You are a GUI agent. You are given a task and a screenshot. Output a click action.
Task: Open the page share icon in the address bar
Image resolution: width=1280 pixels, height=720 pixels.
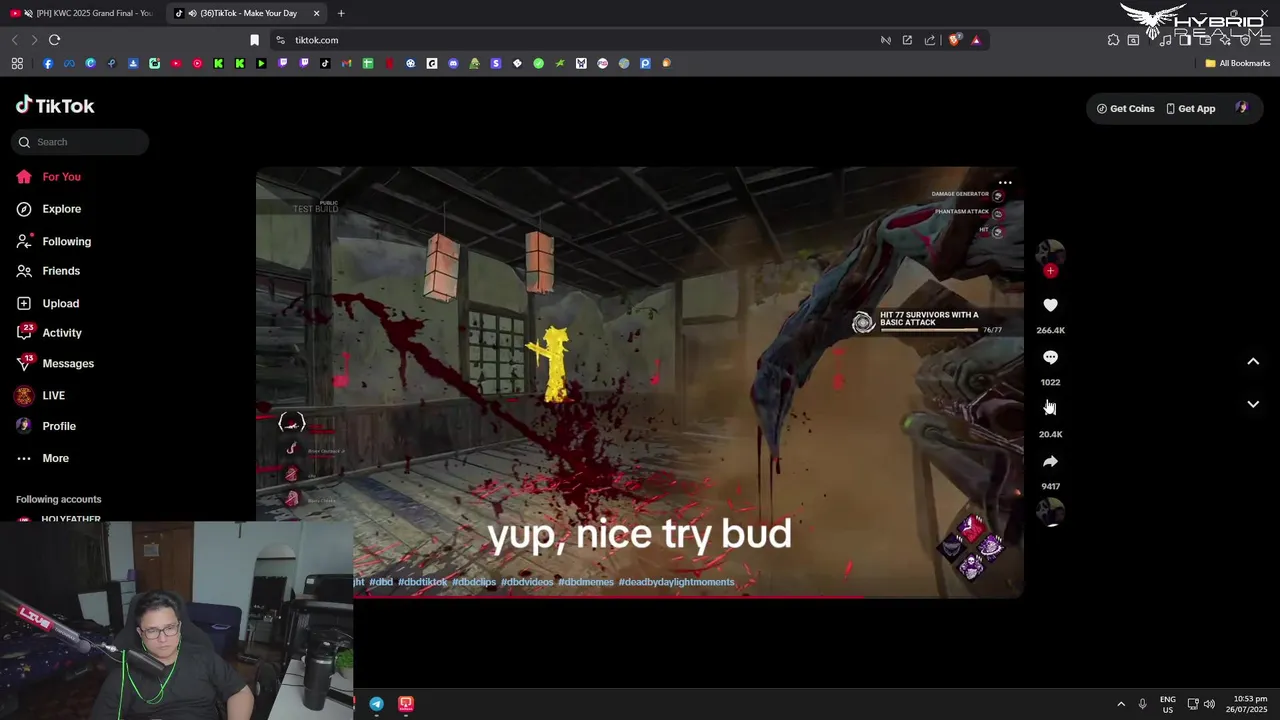click(929, 40)
